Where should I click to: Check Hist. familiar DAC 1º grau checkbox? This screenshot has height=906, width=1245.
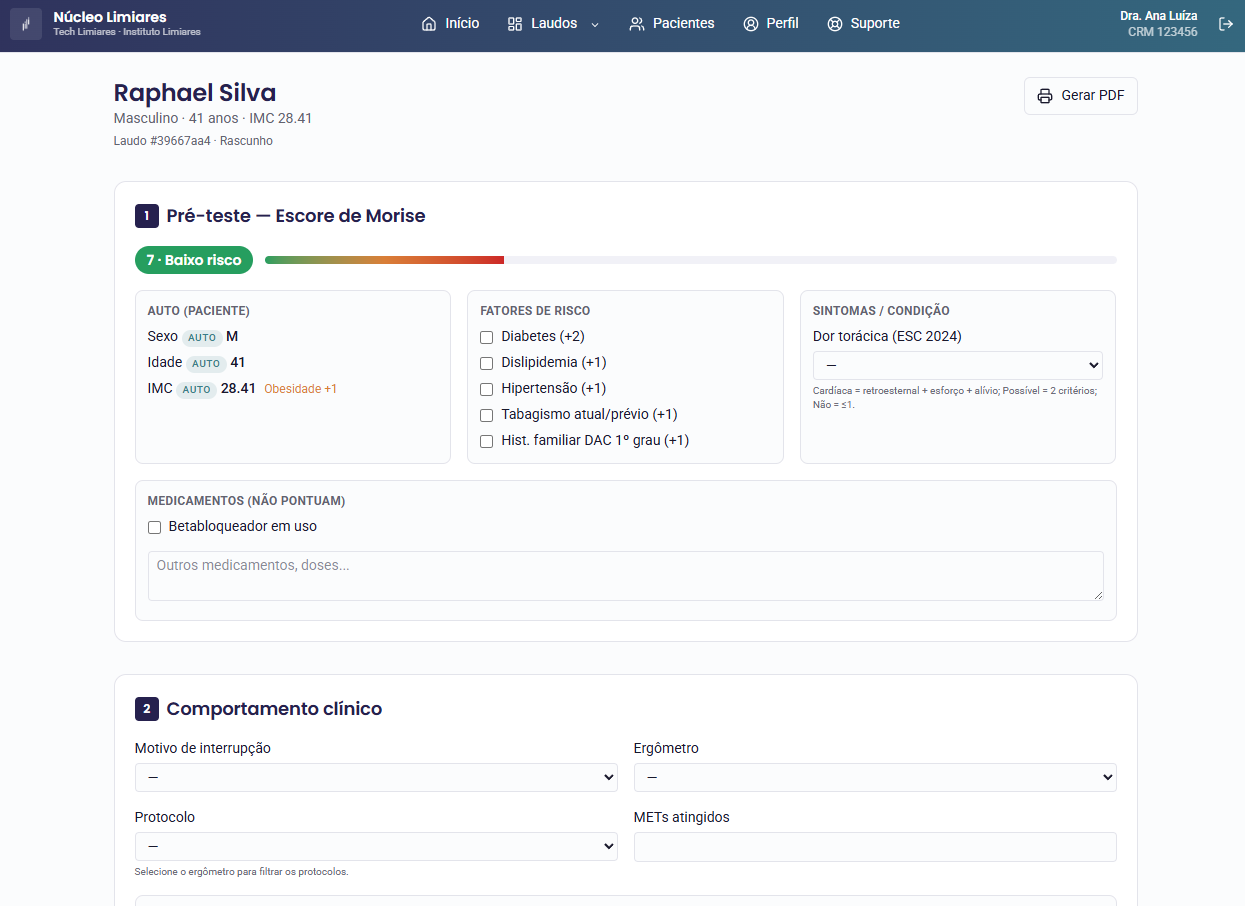coord(487,441)
